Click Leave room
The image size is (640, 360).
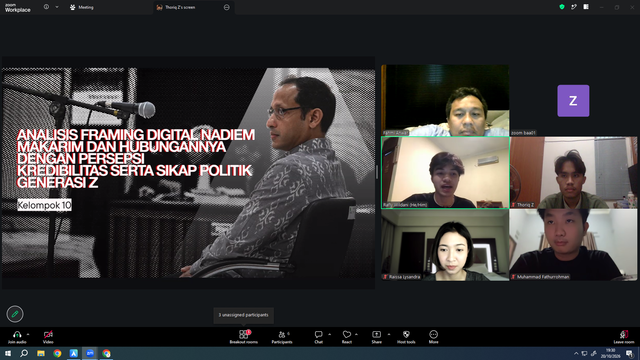pos(624,337)
